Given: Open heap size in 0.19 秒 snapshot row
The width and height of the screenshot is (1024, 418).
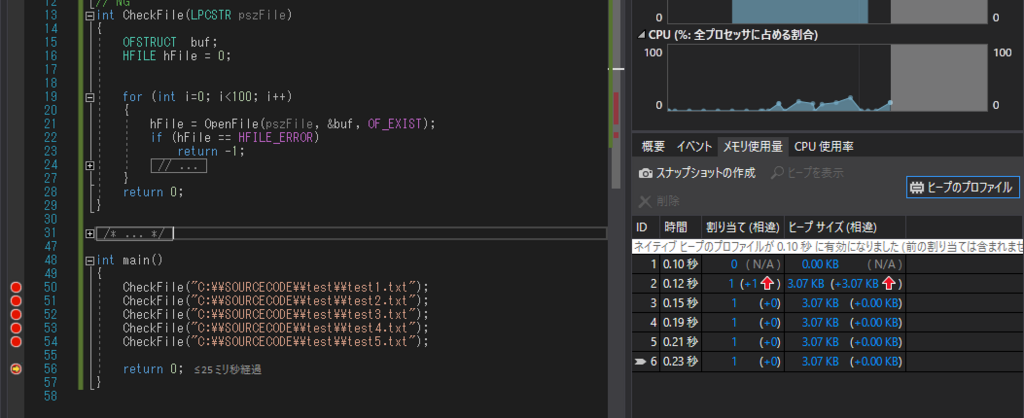Looking at the screenshot, I should [x=820, y=322].
